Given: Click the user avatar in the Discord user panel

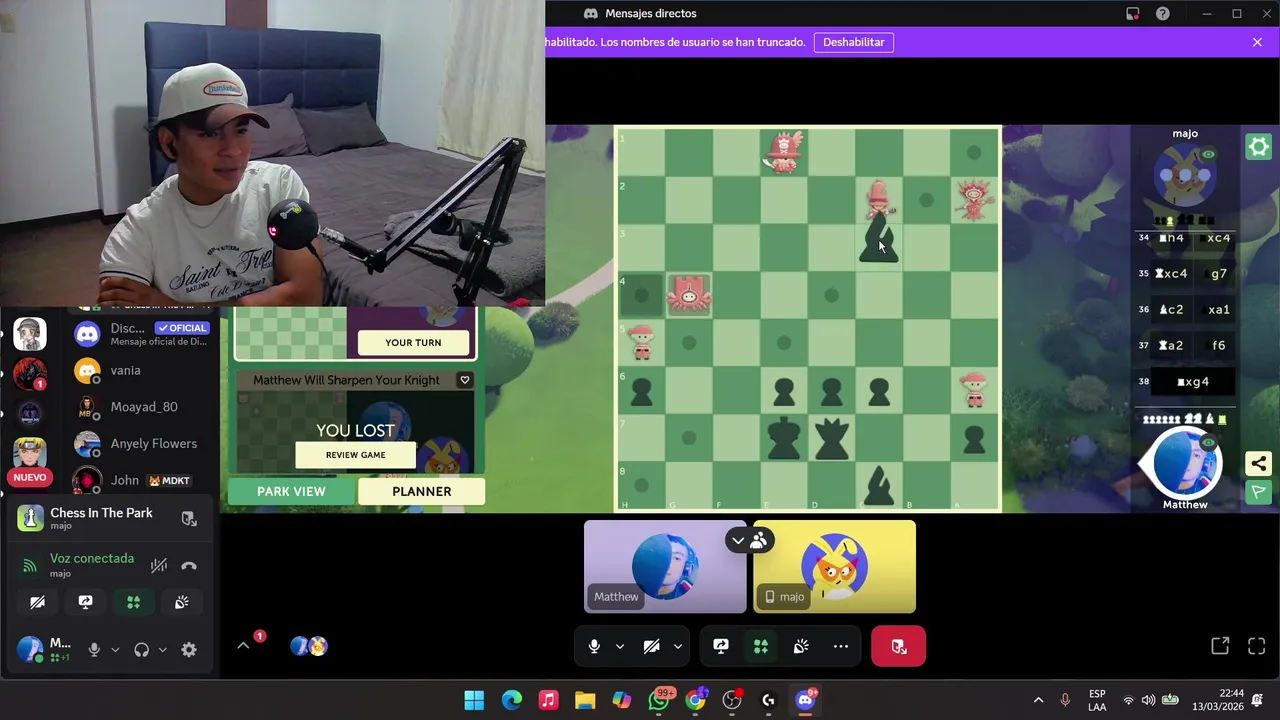Looking at the screenshot, I should 30,649.
